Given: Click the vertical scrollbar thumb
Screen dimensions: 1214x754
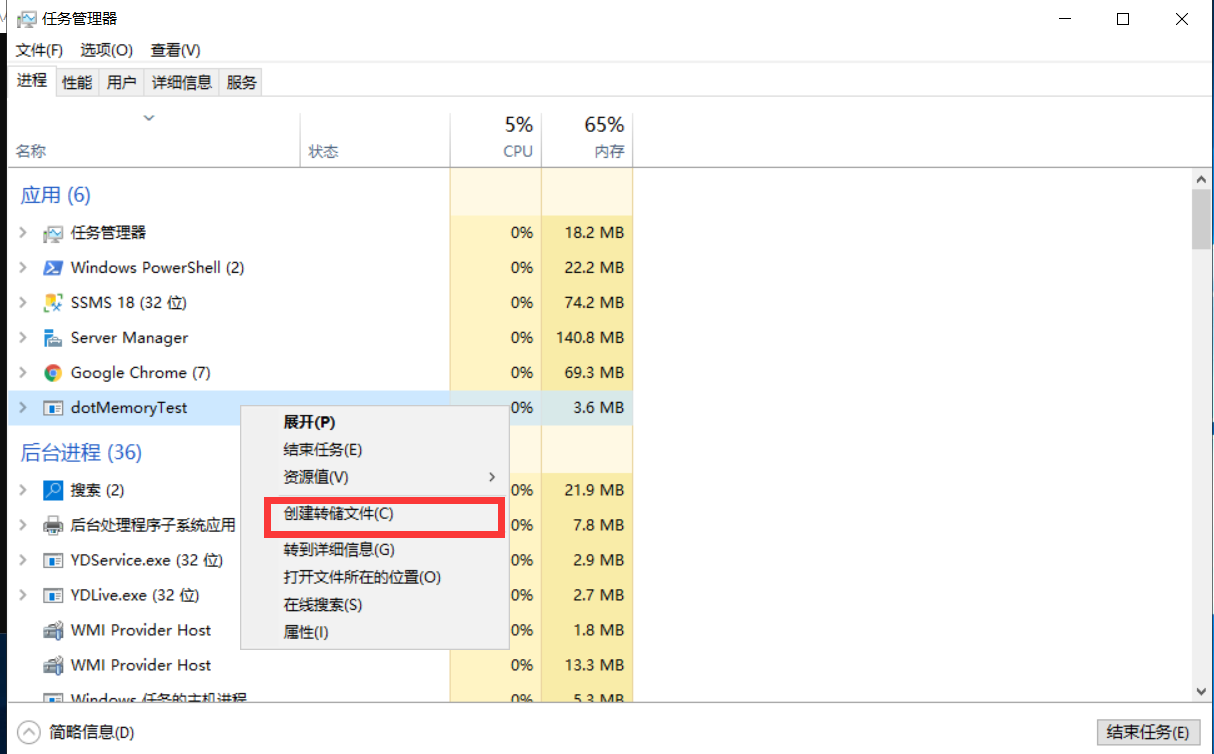Looking at the screenshot, I should [x=1202, y=218].
